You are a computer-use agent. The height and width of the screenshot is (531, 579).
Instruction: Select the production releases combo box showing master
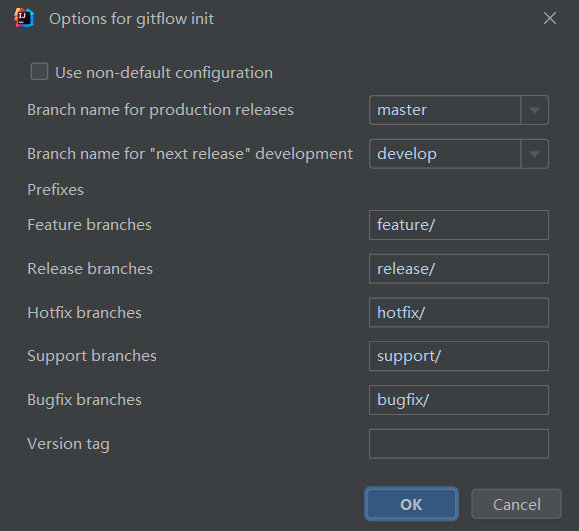point(459,110)
